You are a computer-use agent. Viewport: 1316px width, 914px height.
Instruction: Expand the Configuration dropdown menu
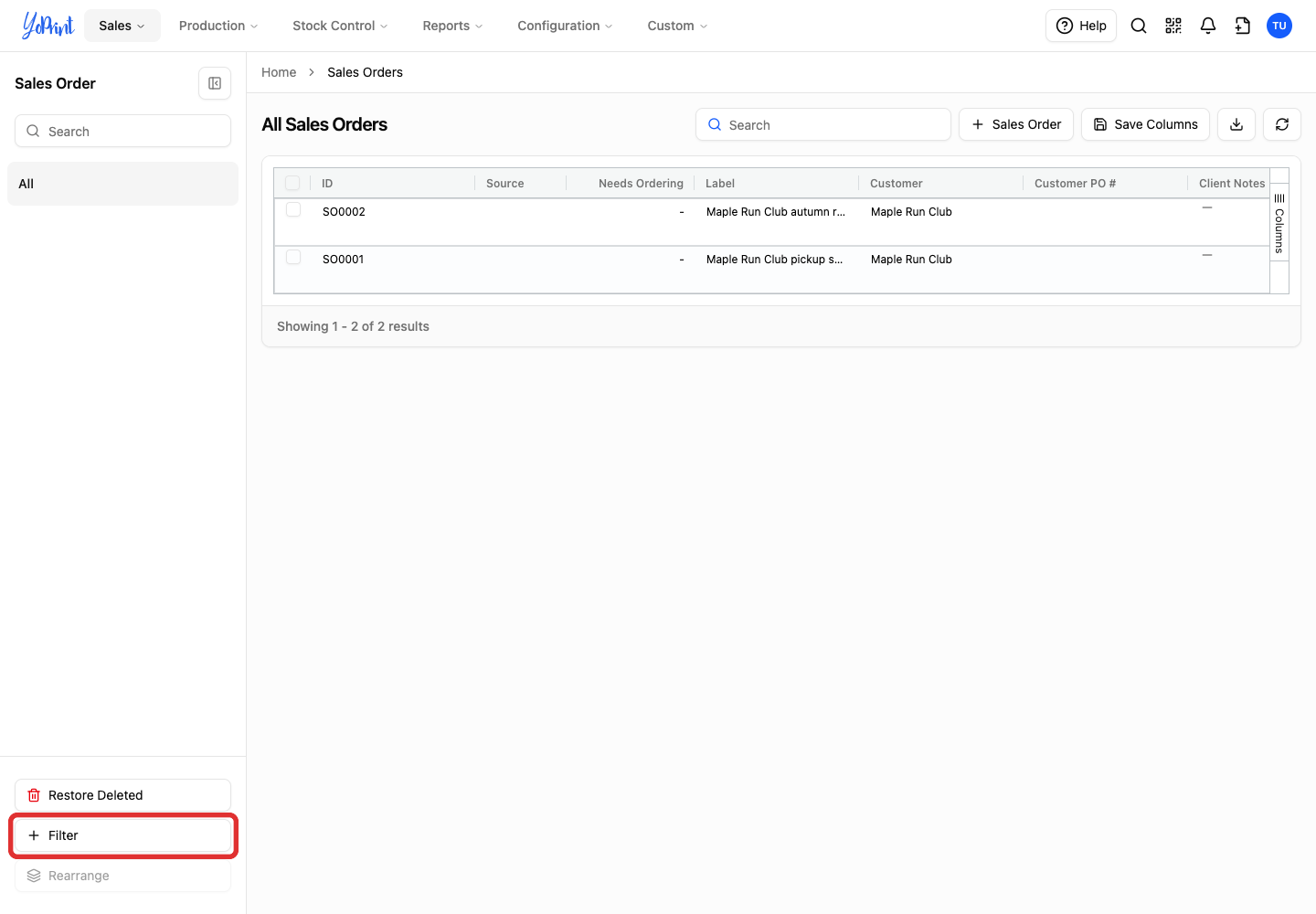(565, 26)
